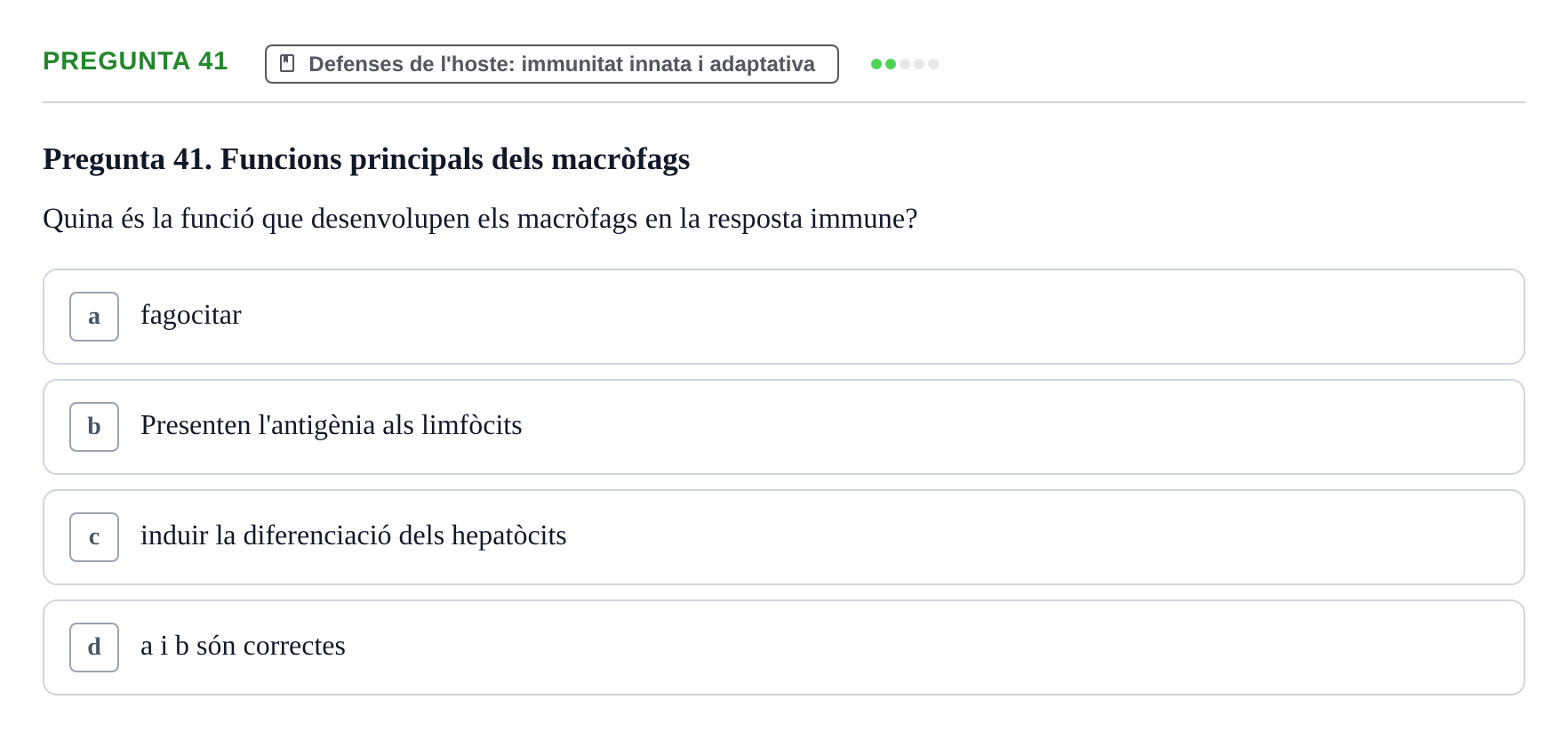This screenshot has width=1568, height=740.
Task: Choose 'induir la diferenciació dels hepatòcits' option
Action: (353, 535)
